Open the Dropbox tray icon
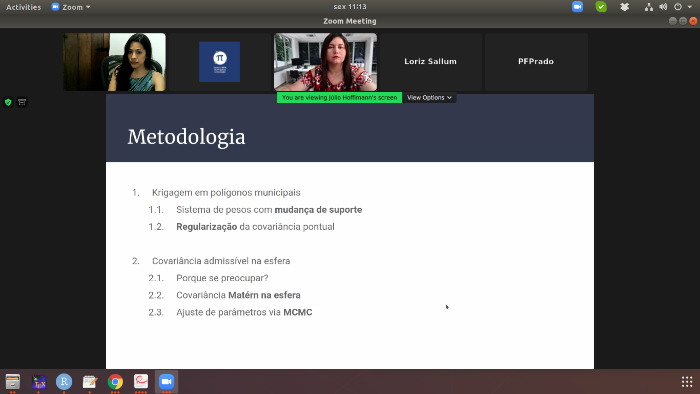 pyautogui.click(x=625, y=7)
